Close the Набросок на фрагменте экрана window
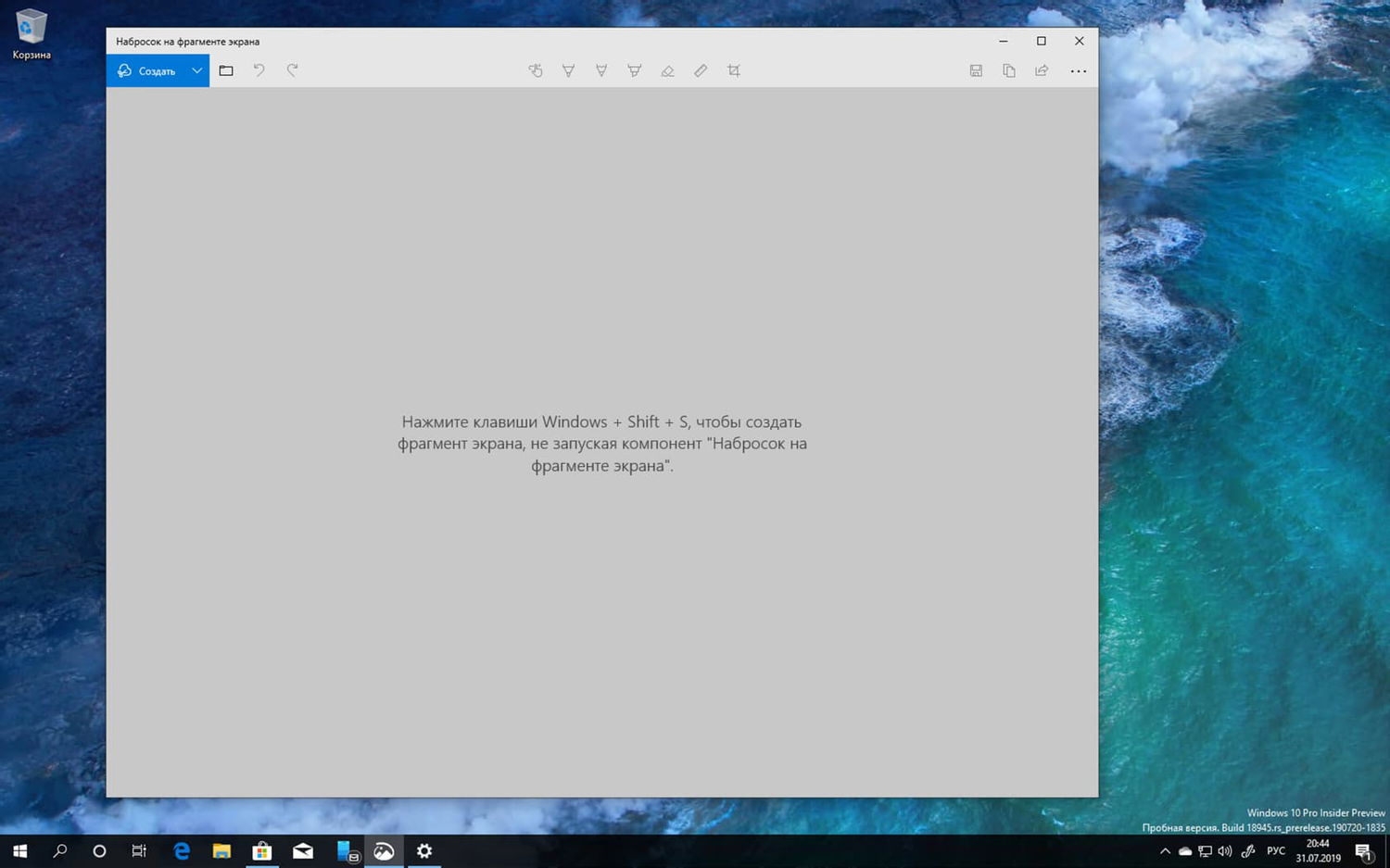Screen dimensions: 1390x868 coord(1080,41)
